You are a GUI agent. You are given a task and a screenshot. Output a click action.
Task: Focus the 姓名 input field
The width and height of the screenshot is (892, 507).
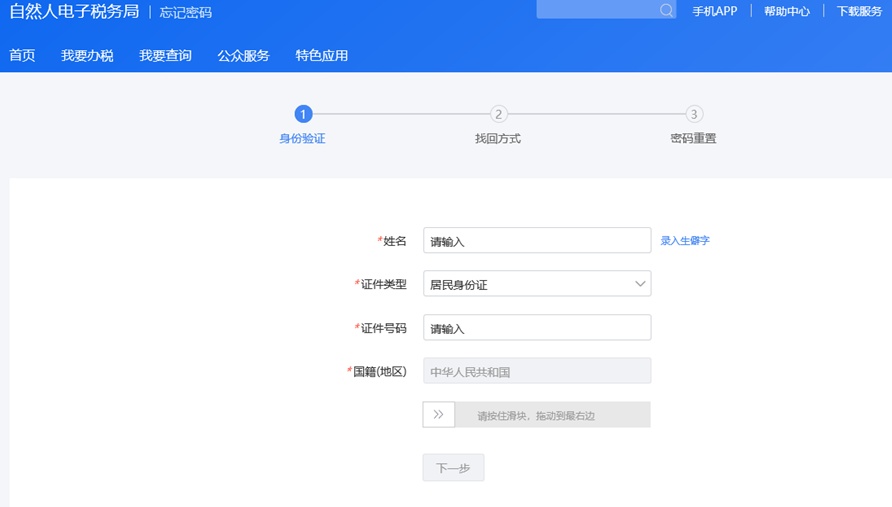(x=537, y=241)
